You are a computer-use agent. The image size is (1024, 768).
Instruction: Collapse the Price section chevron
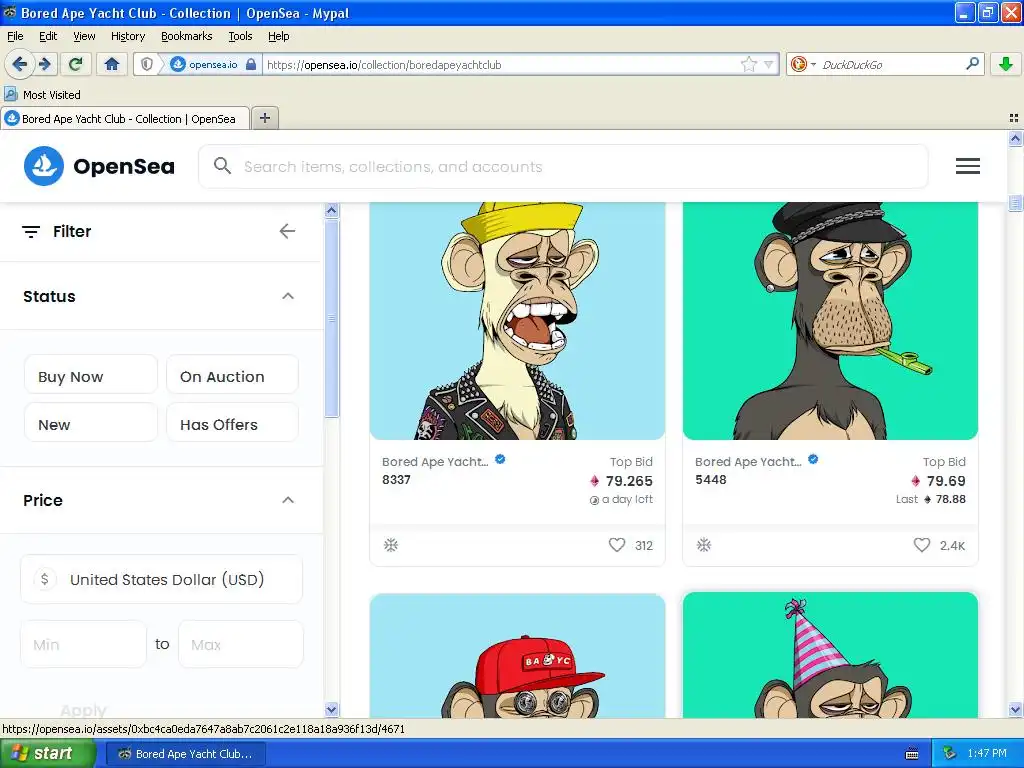288,500
